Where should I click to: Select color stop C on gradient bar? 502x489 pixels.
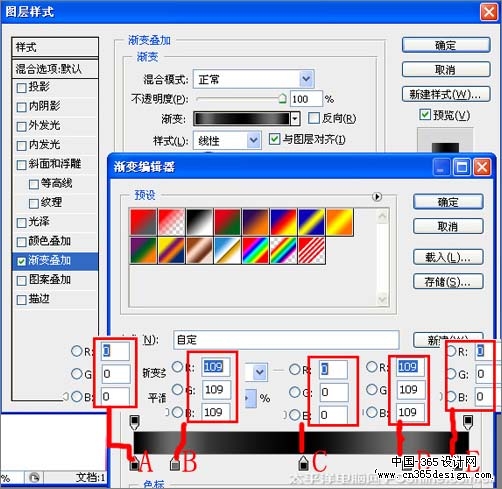click(303, 463)
